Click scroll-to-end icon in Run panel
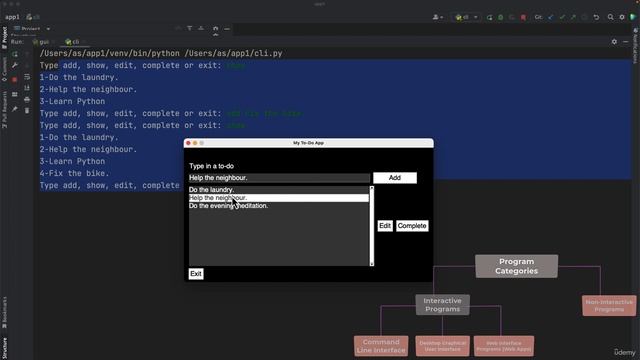Screen dimensions: 640x360 [27, 88]
